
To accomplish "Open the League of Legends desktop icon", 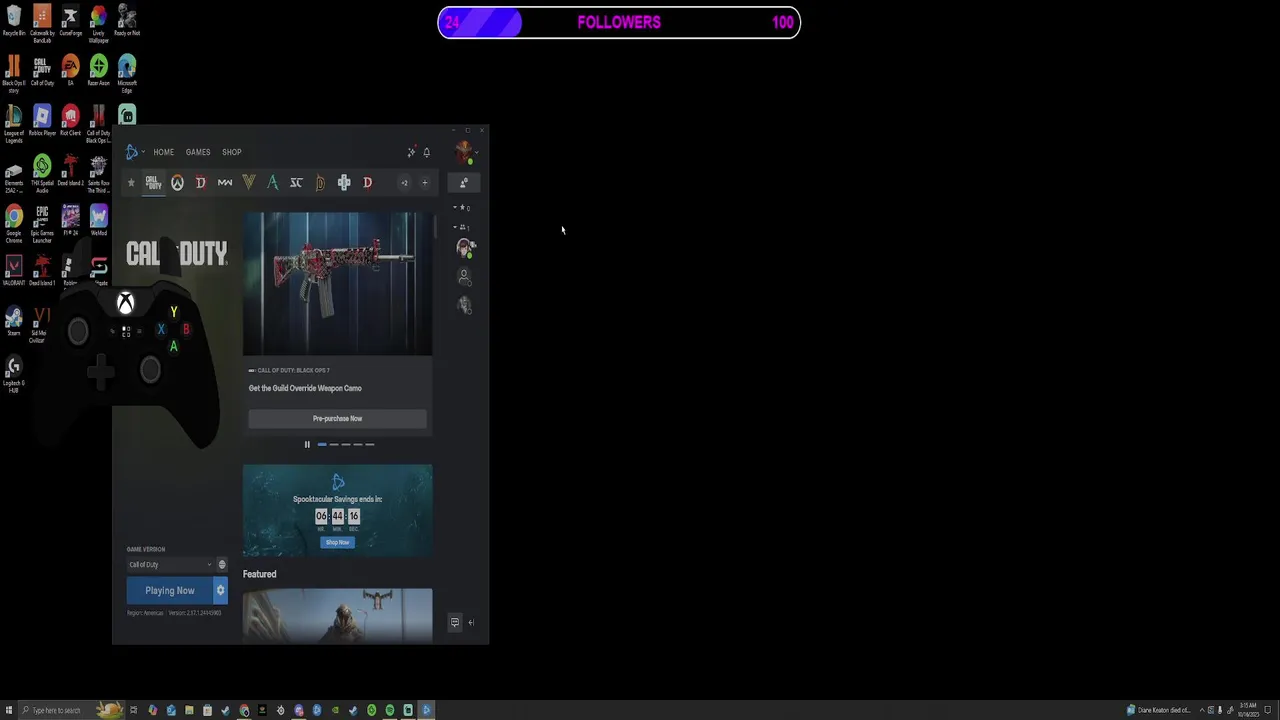I will pyautogui.click(x=14, y=124).
